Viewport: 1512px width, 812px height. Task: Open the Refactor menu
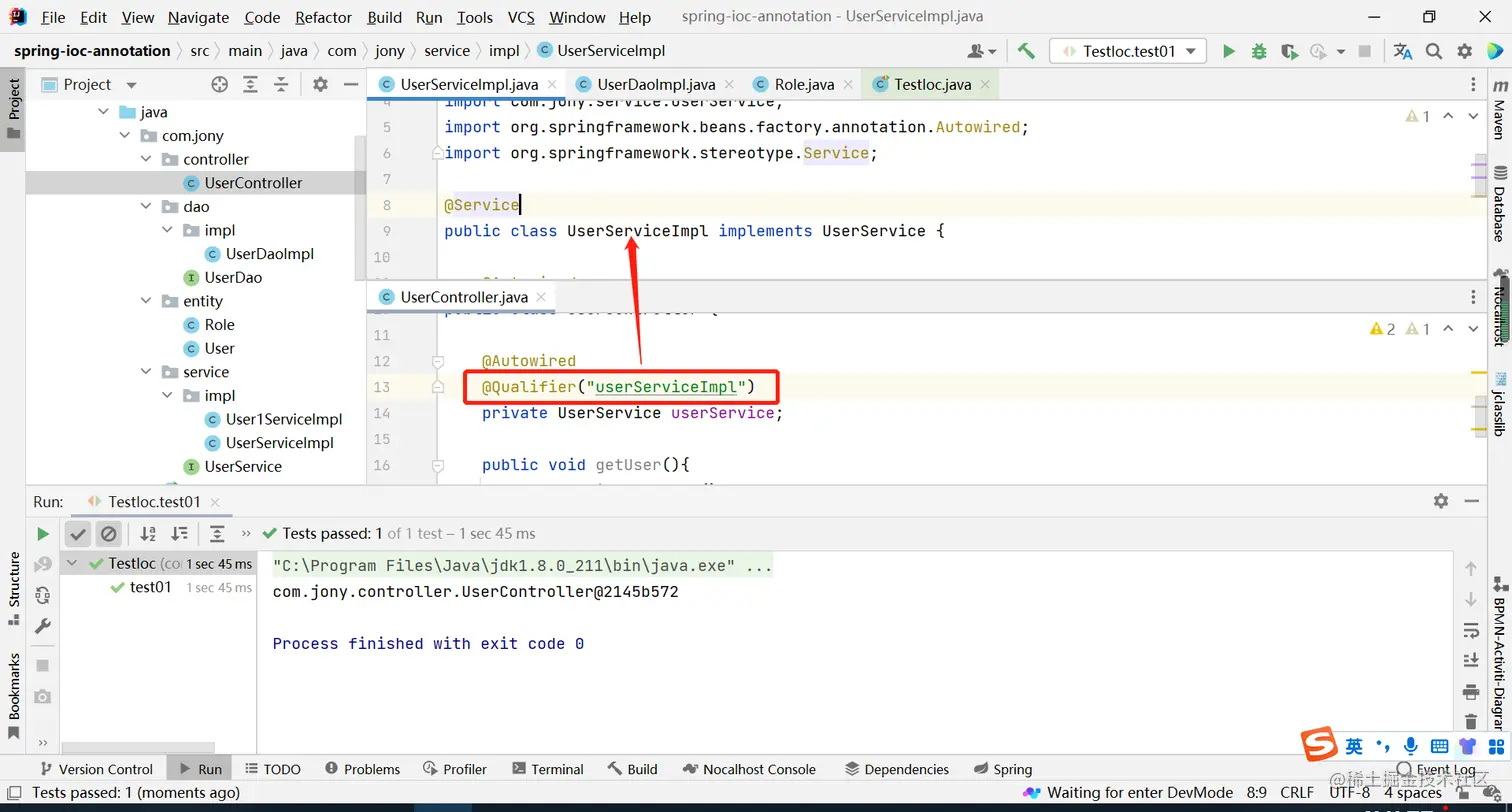324,17
